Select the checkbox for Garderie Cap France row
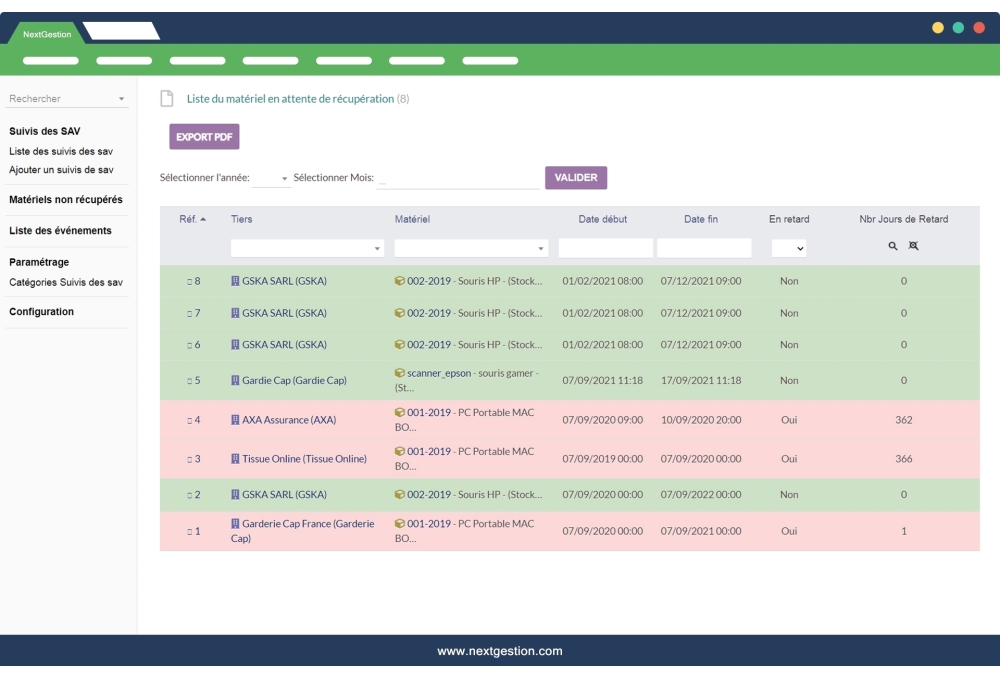The height and width of the screenshot is (679, 1000). 188,531
